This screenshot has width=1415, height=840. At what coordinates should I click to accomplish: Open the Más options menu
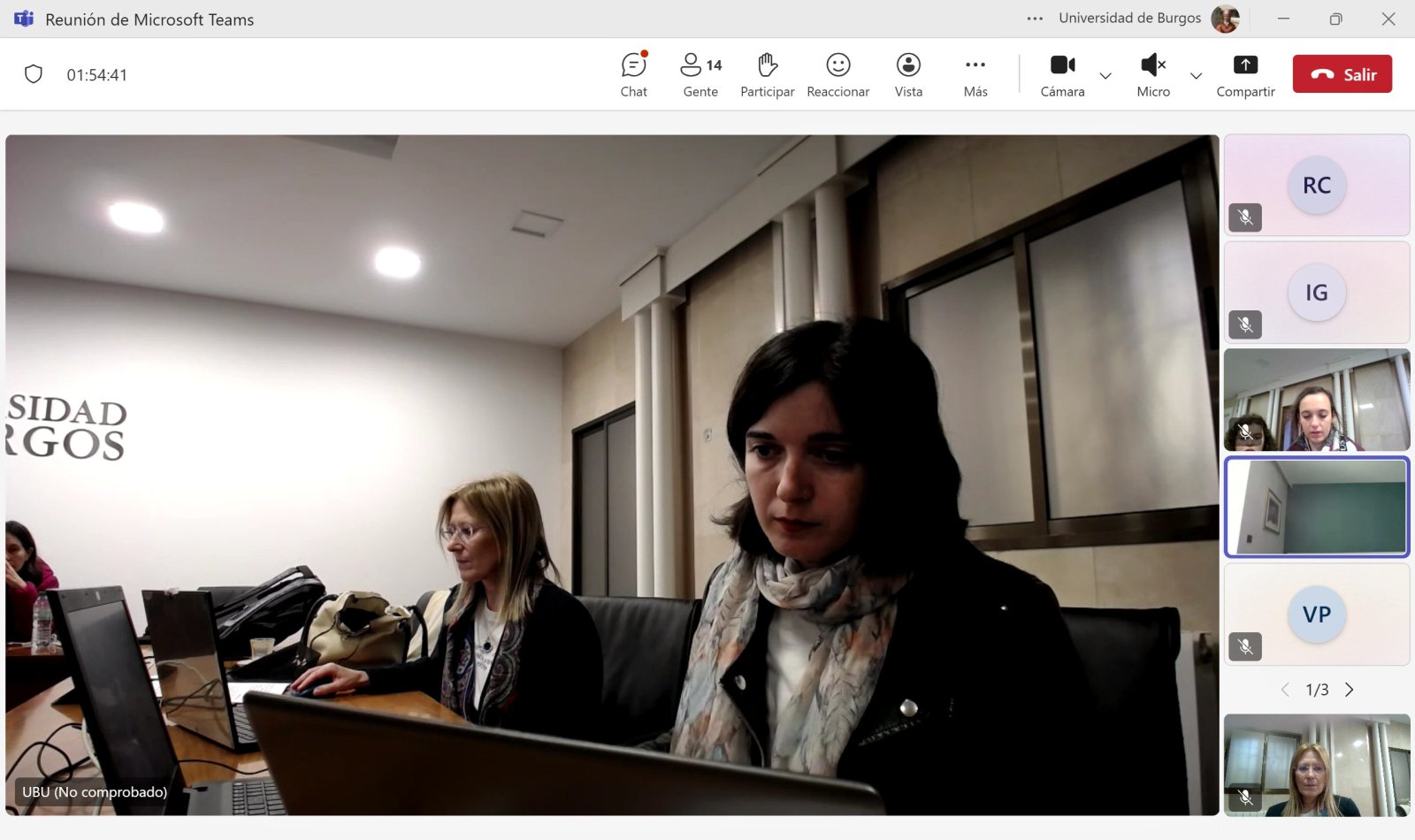pos(975,74)
